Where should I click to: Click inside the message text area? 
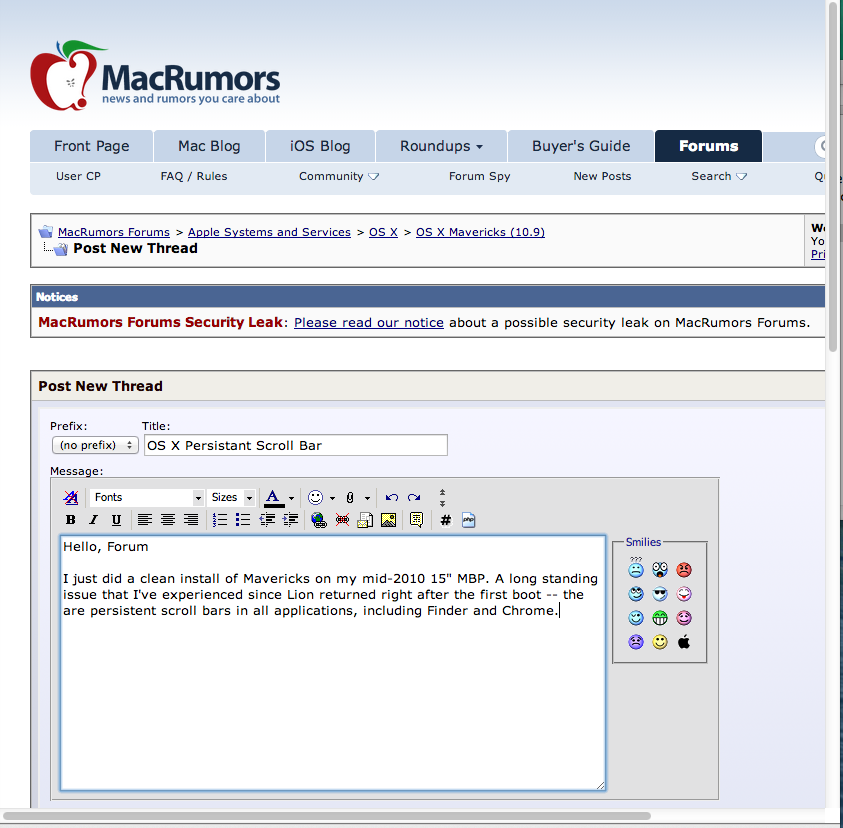[x=333, y=662]
